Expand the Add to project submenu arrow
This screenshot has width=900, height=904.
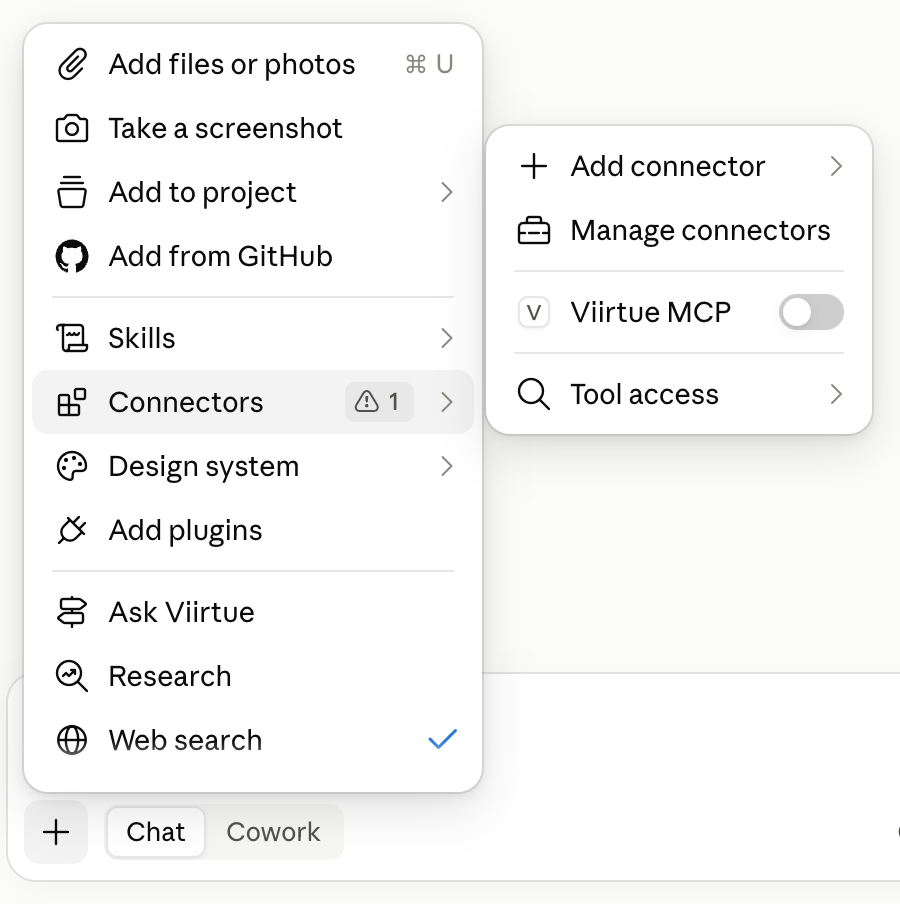click(x=447, y=192)
